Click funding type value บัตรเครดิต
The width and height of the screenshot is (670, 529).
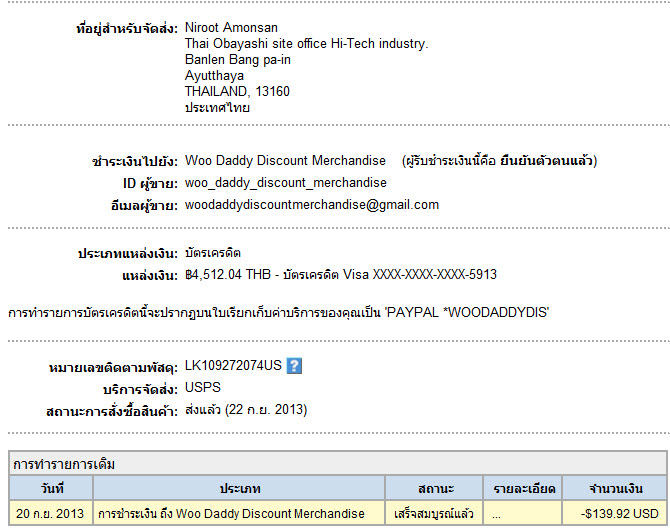[213, 253]
